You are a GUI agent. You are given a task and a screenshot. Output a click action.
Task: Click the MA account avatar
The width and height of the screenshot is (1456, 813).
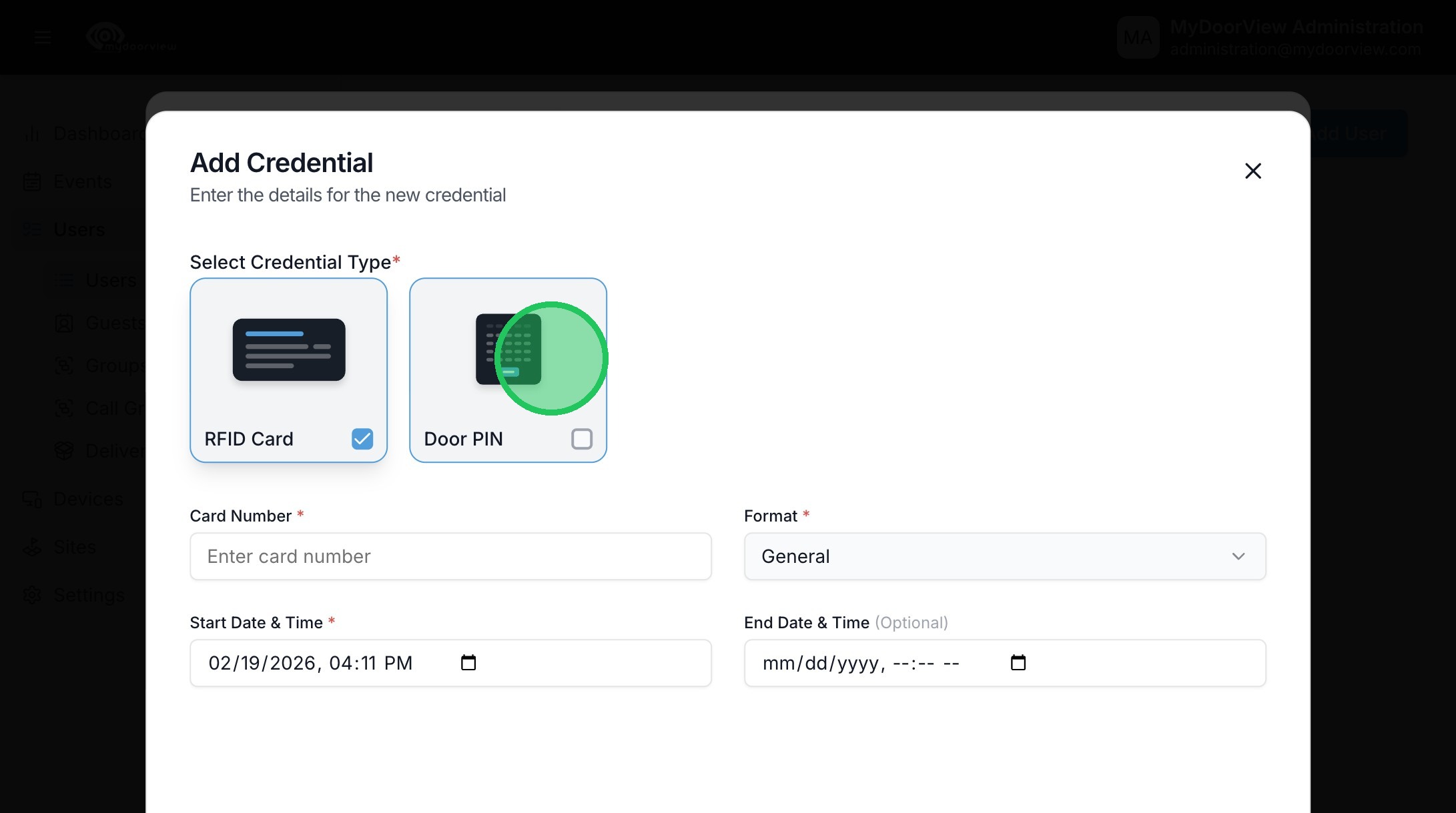pos(1138,37)
